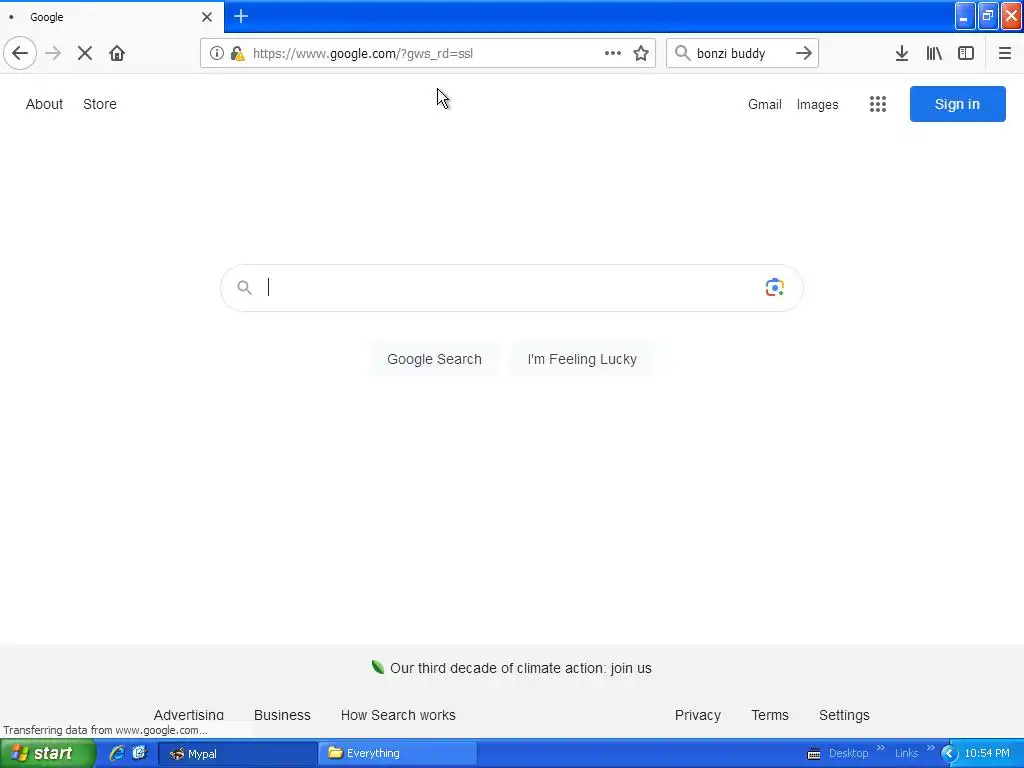This screenshot has width=1024, height=768.
Task: Switch to Everything in the taskbar
Action: (397, 753)
